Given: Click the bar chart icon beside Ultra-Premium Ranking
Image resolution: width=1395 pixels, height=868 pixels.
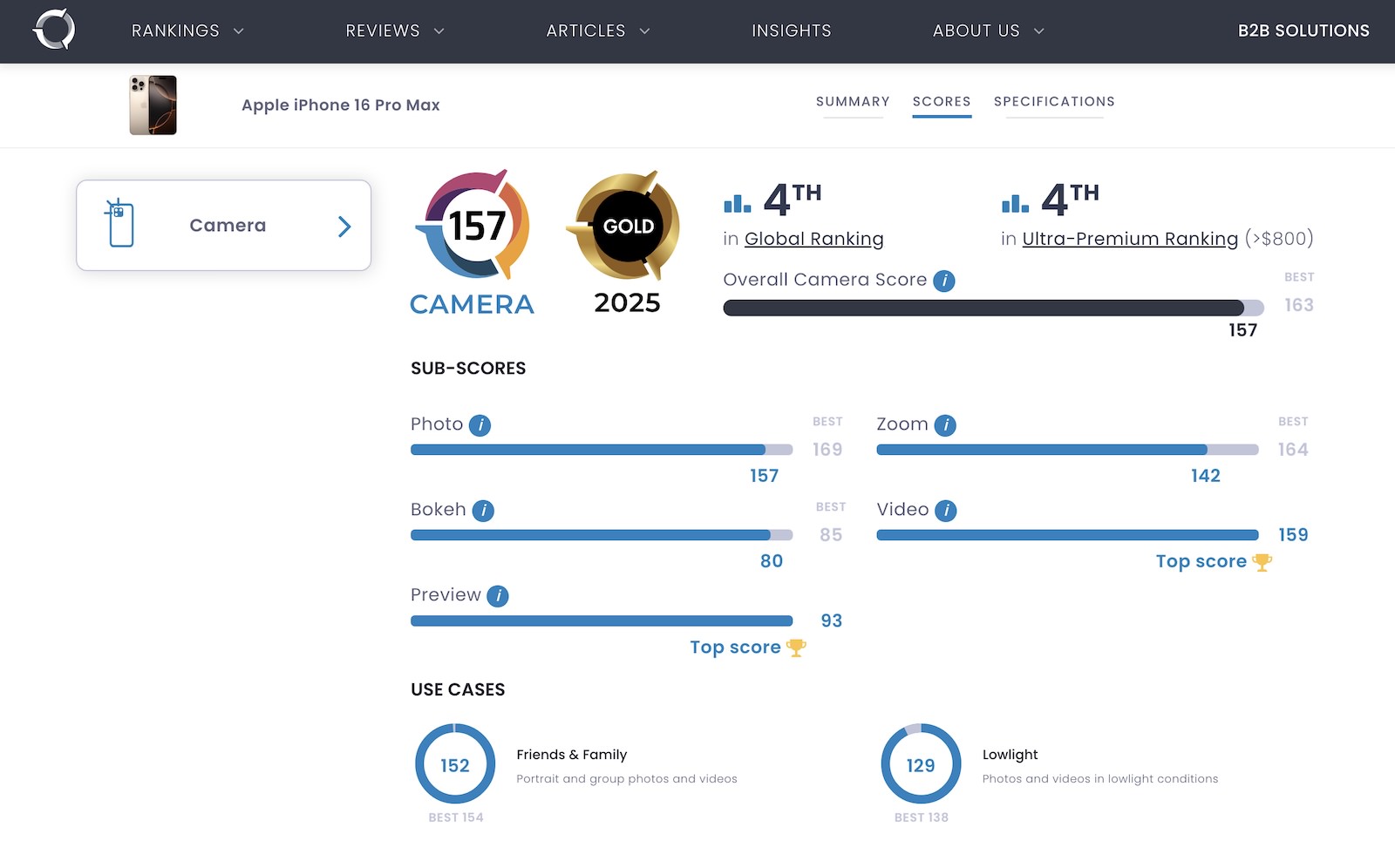Looking at the screenshot, I should (x=1016, y=203).
